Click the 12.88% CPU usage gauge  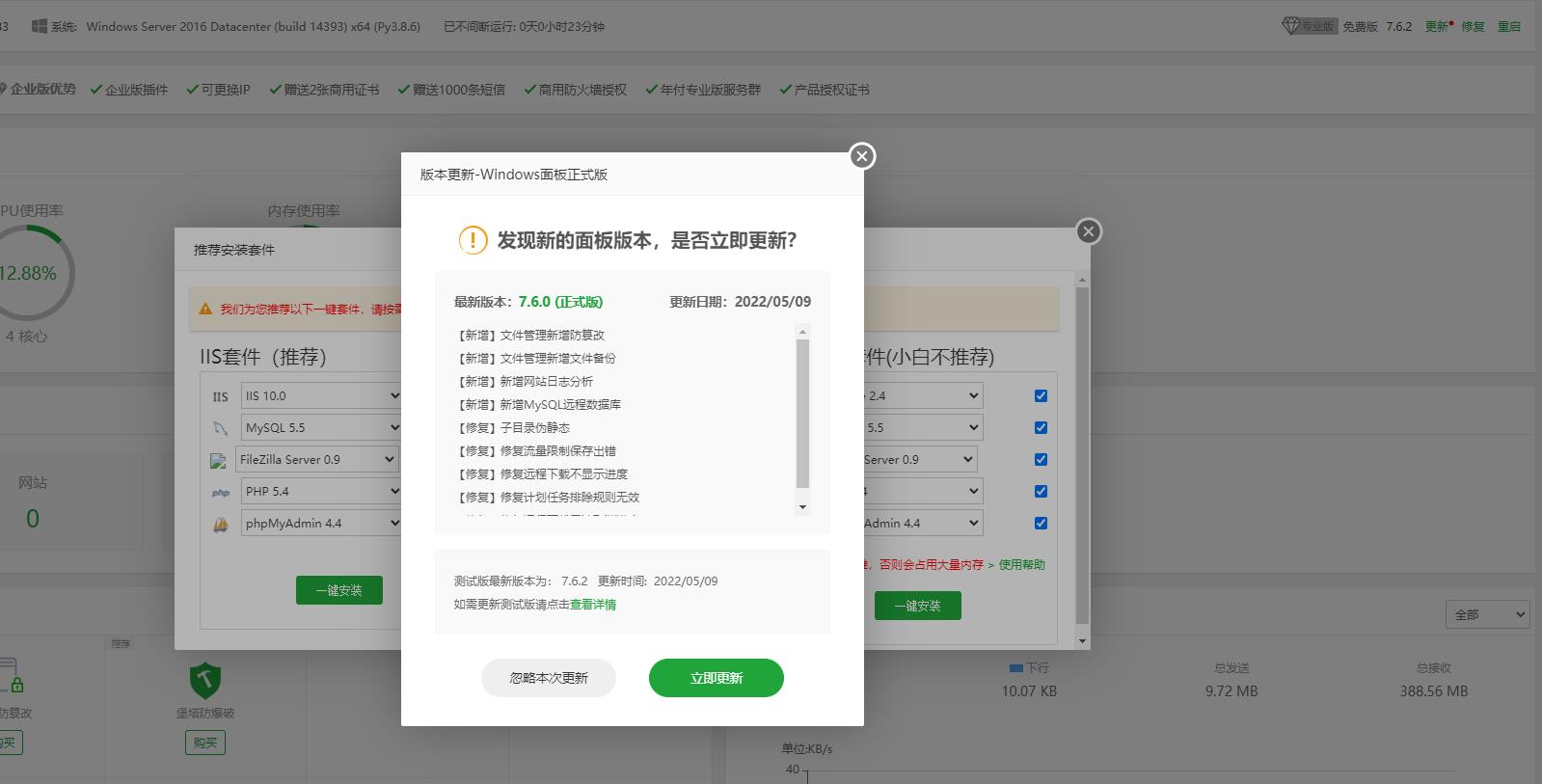coord(28,273)
